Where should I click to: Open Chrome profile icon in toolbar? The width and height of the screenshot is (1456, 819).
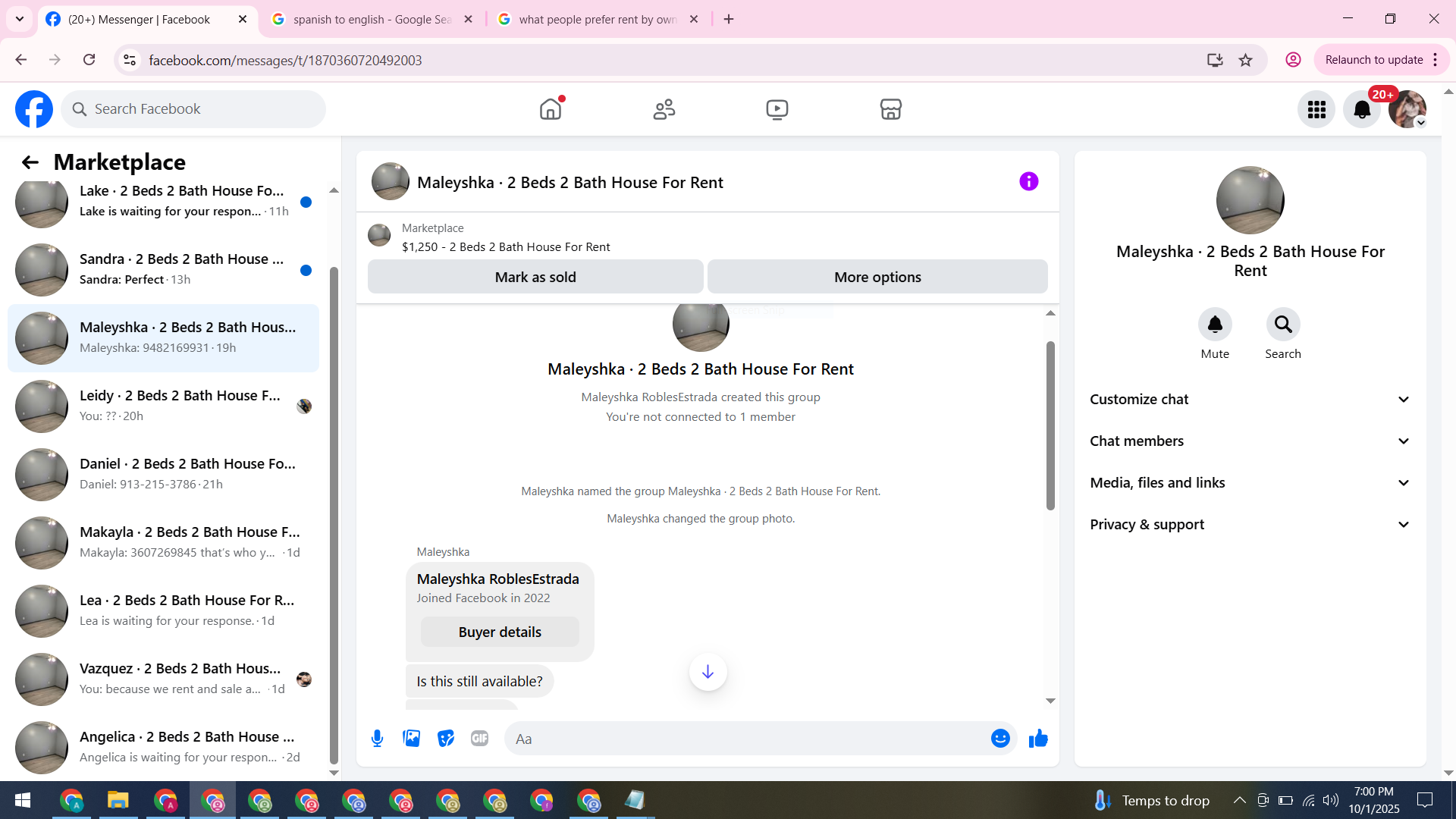click(1293, 60)
